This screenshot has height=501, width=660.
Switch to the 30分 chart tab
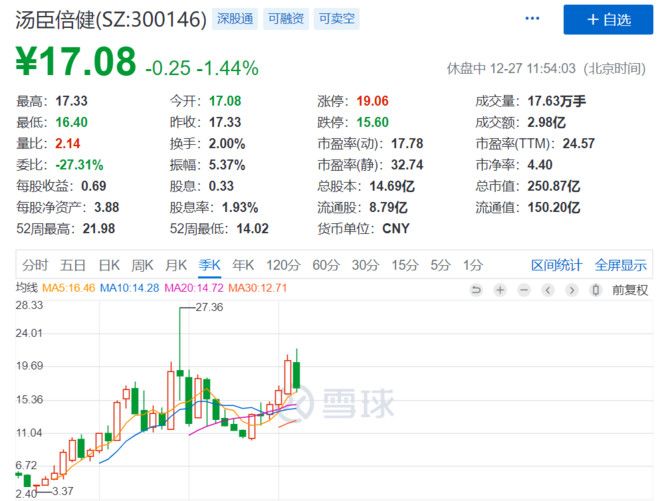pyautogui.click(x=365, y=265)
